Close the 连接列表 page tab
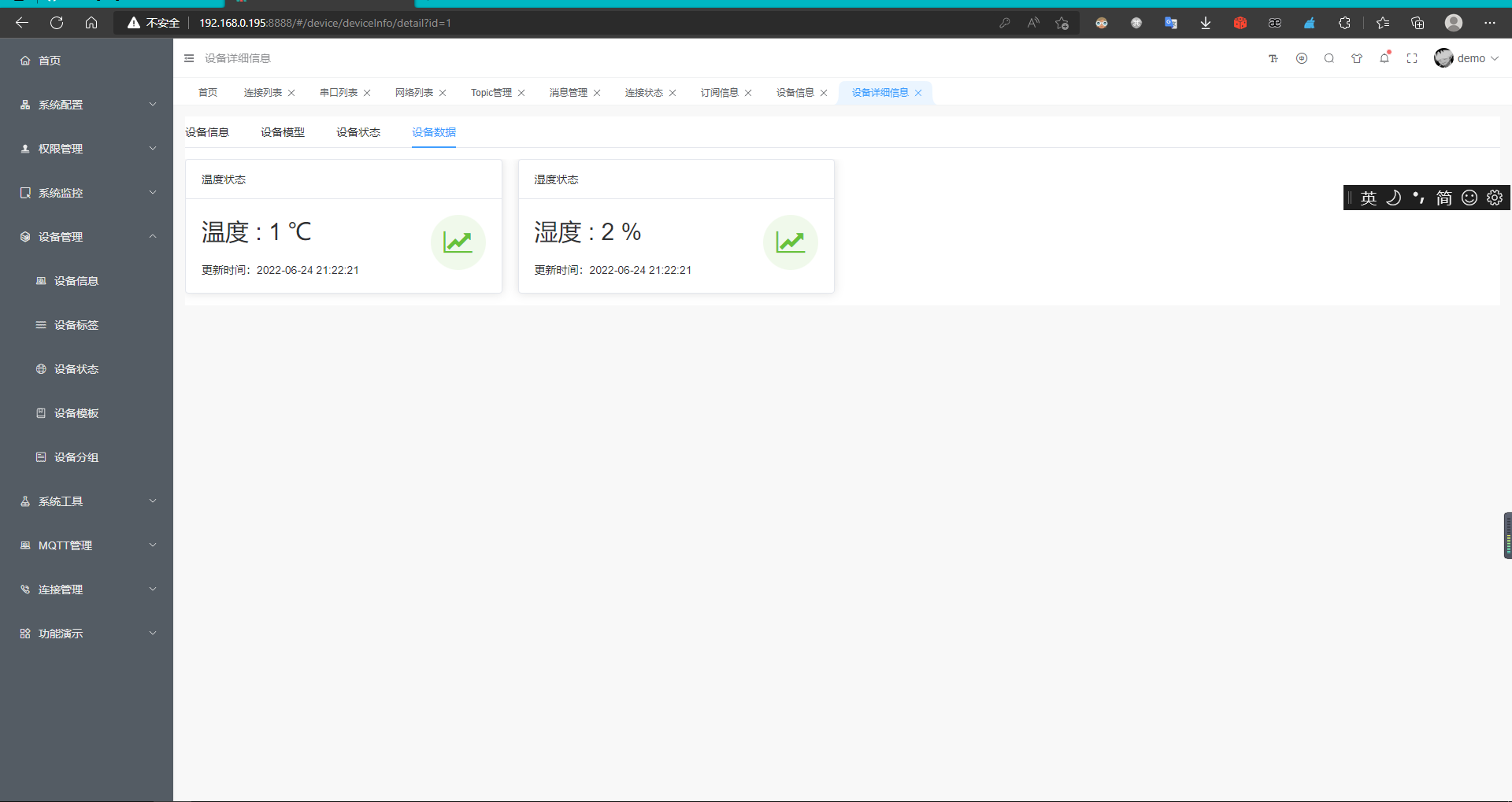The height and width of the screenshot is (802, 1512). (291, 93)
